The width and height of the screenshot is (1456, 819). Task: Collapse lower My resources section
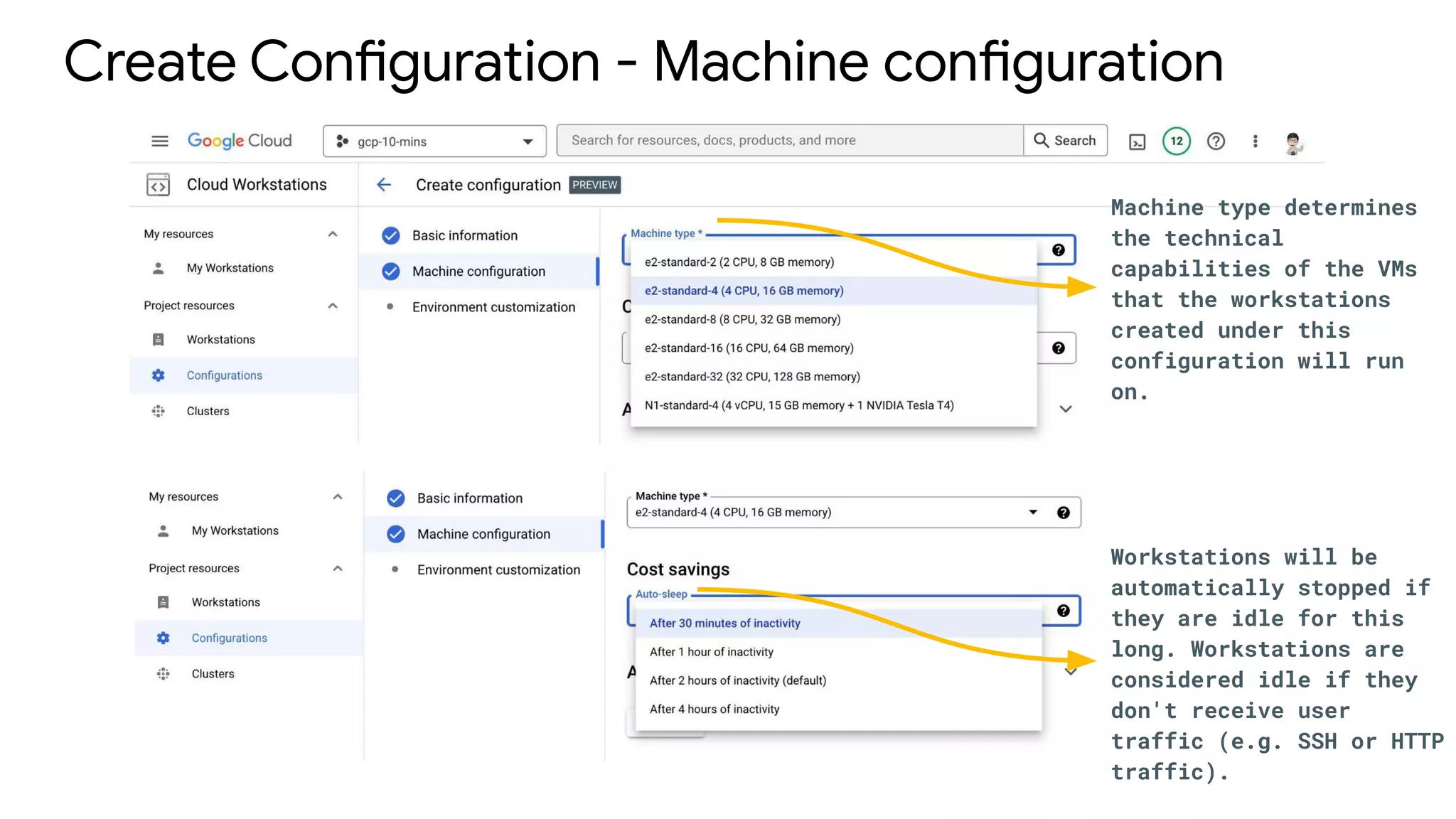tap(338, 497)
